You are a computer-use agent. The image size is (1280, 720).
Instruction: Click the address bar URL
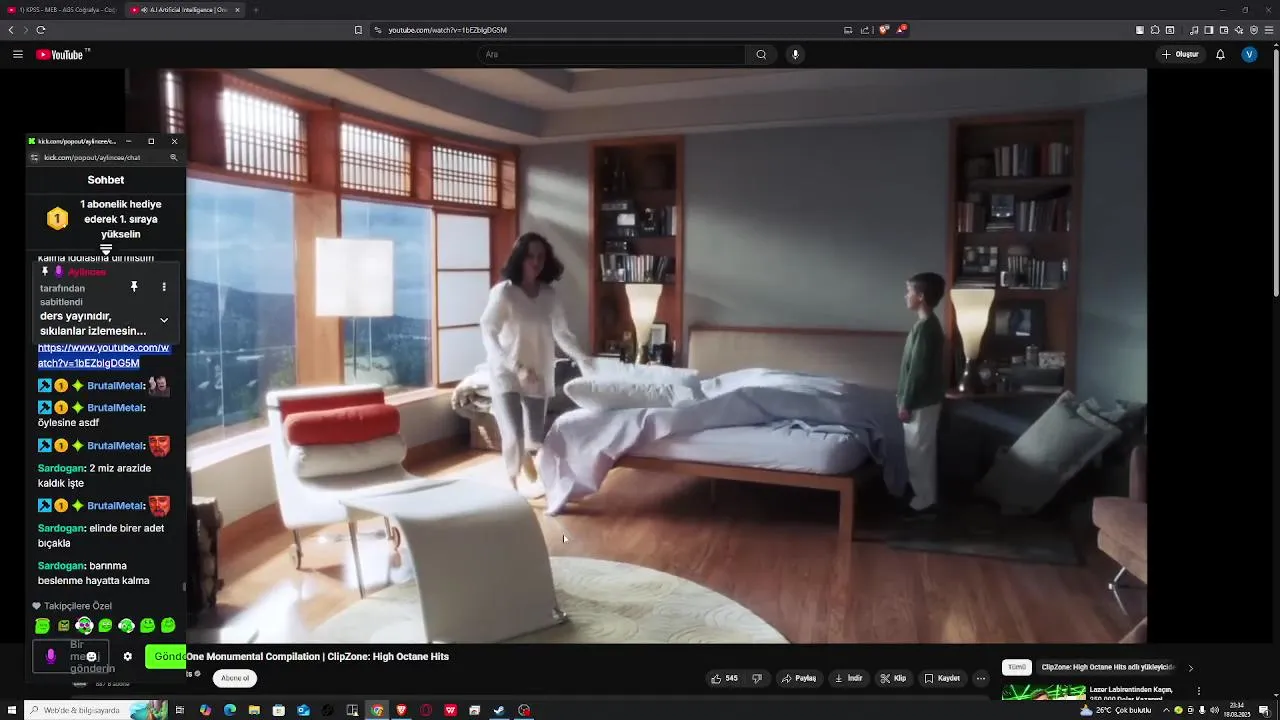pyautogui.click(x=447, y=30)
